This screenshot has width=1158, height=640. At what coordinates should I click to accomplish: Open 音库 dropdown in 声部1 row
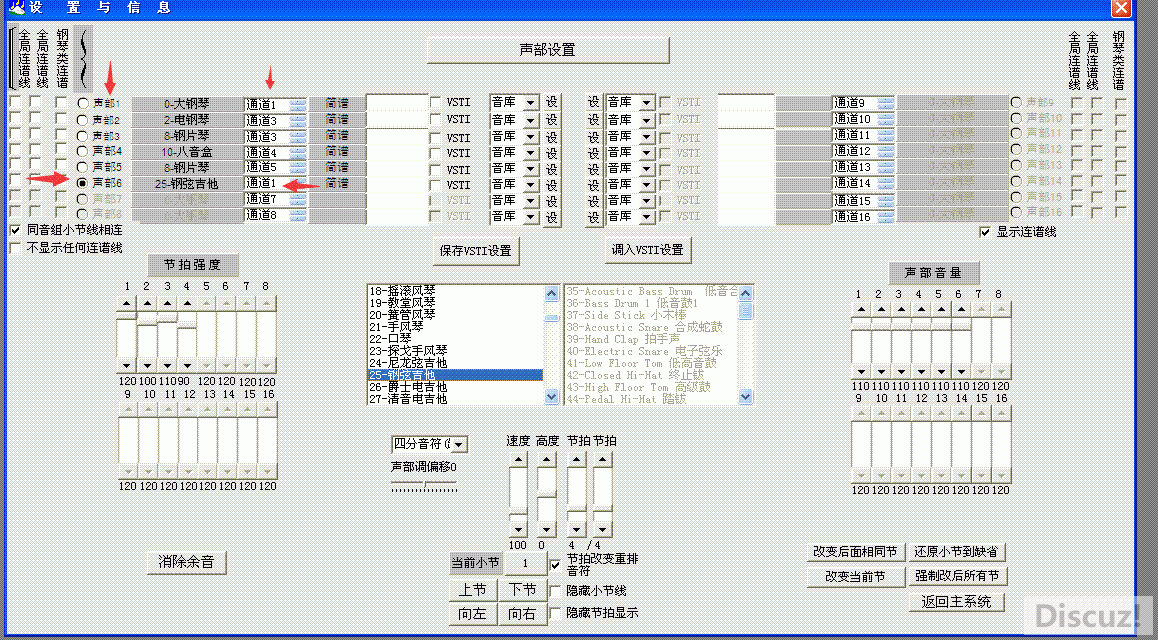click(x=532, y=103)
